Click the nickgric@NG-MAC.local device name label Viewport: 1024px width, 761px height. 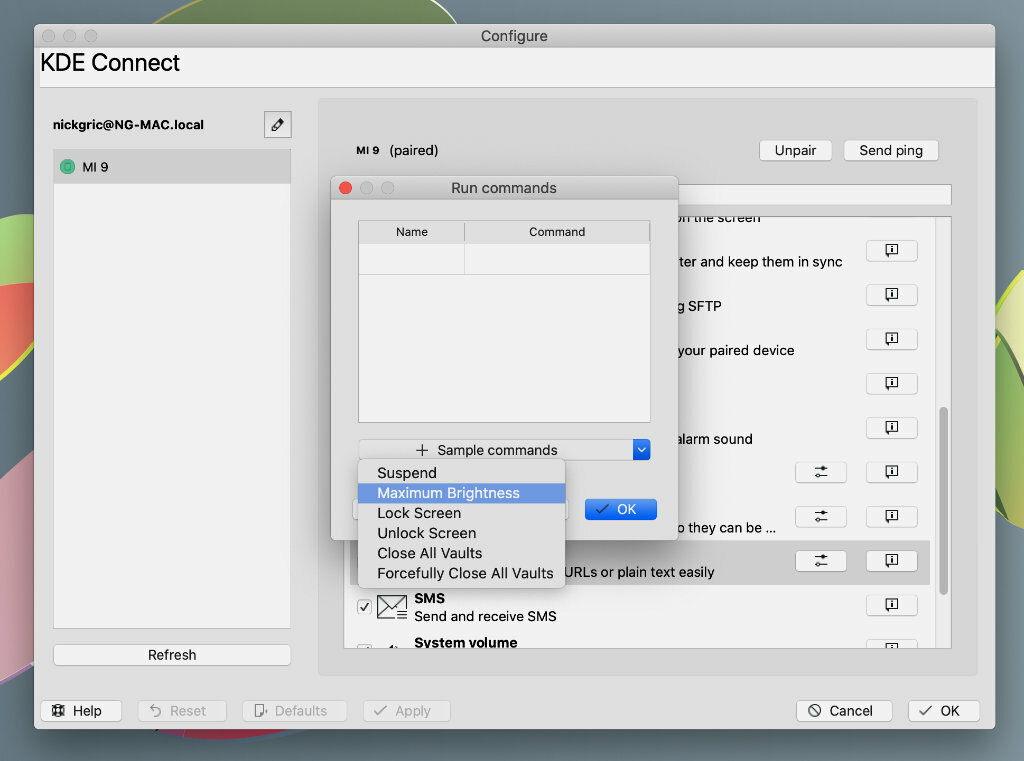point(128,125)
